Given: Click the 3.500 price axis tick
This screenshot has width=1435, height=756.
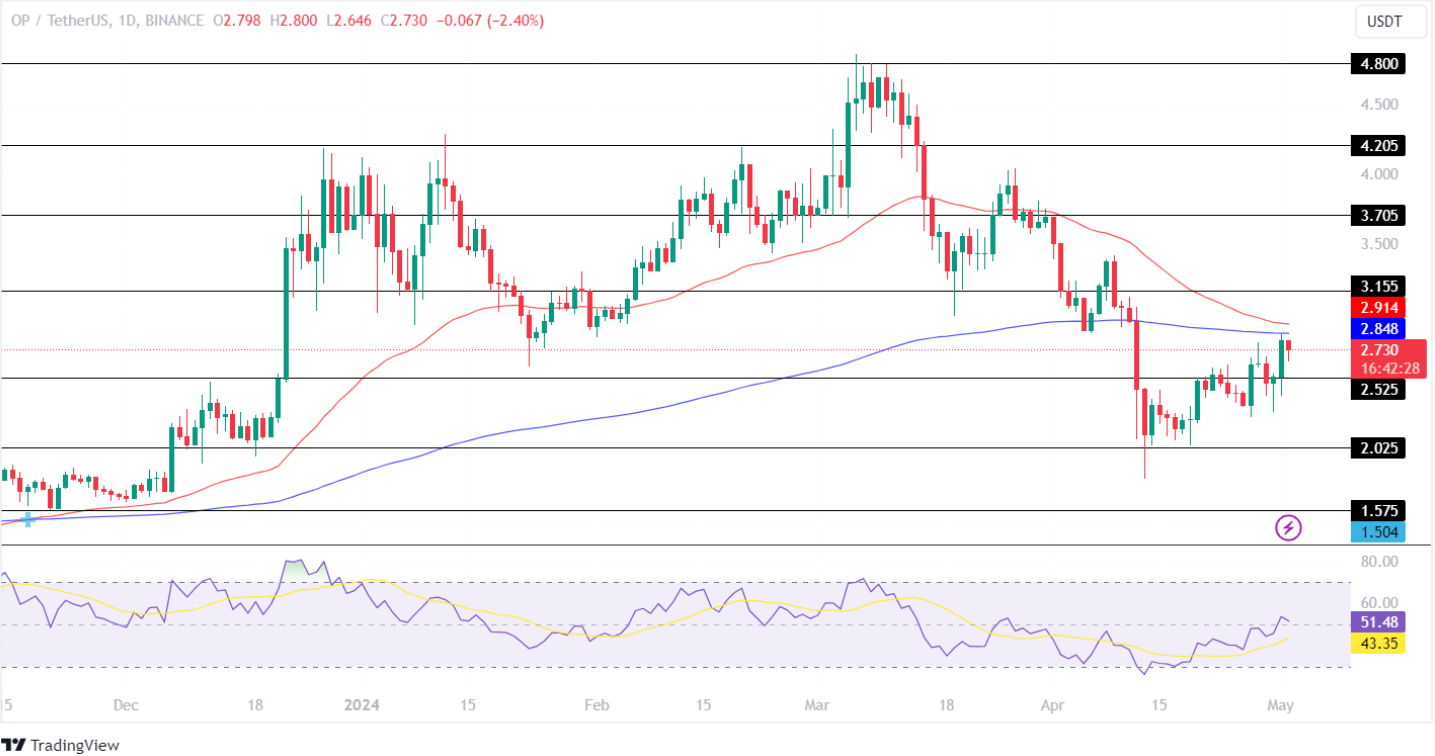Looking at the screenshot, I should coord(1377,244).
